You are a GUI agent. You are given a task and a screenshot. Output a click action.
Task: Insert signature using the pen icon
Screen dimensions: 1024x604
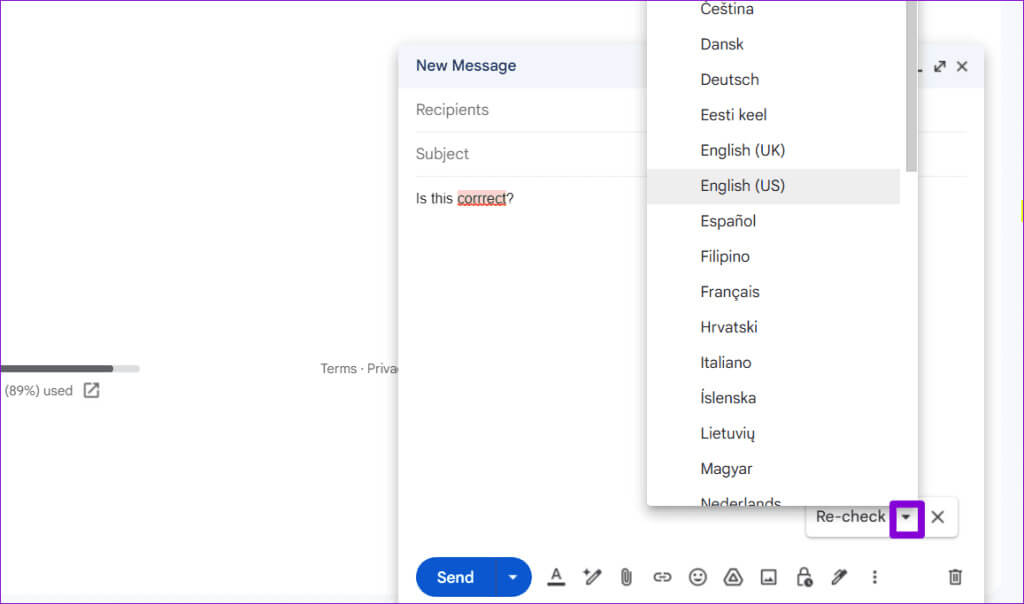coord(839,577)
